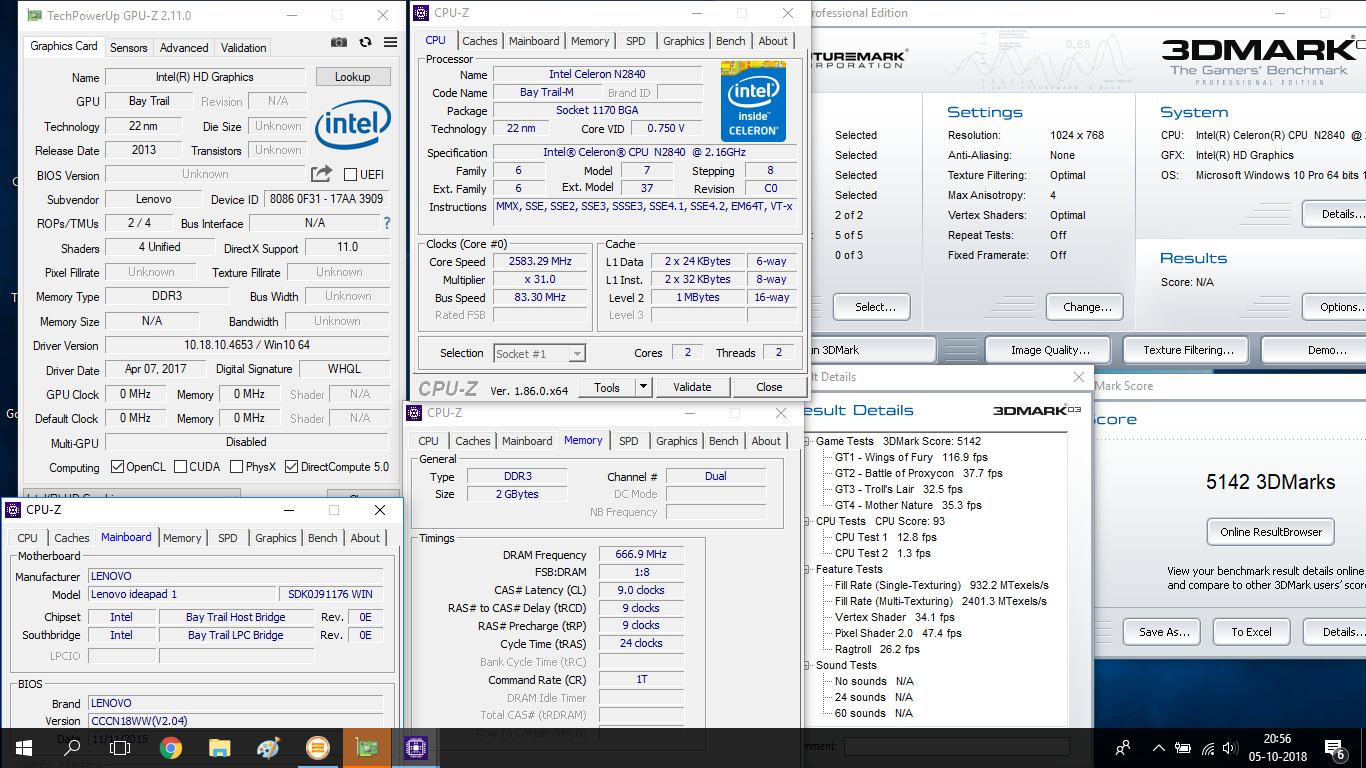Click the 3DMark comment input field
Viewport: 1366px width, 768px height.
957,746
